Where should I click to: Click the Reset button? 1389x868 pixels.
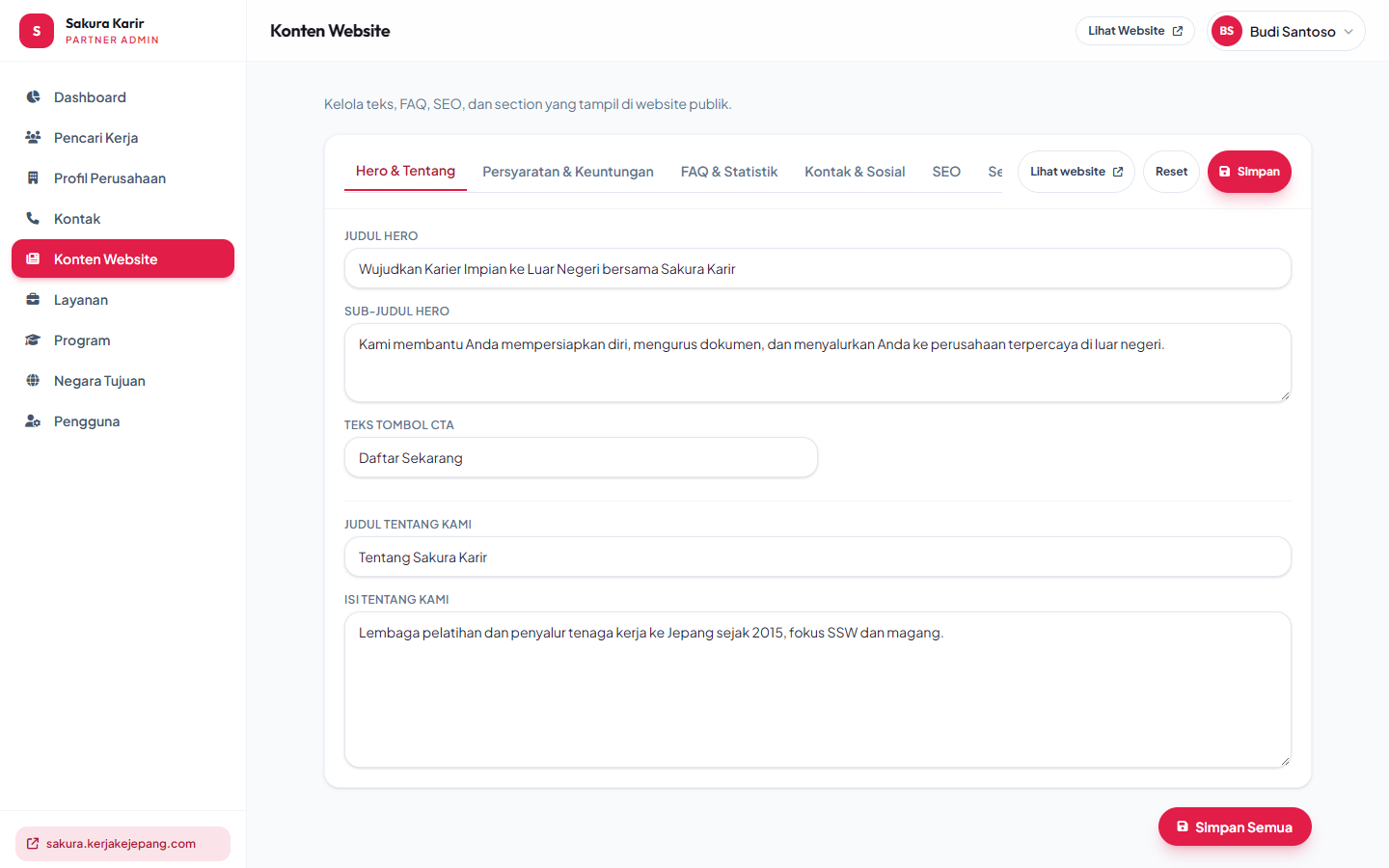(x=1171, y=172)
